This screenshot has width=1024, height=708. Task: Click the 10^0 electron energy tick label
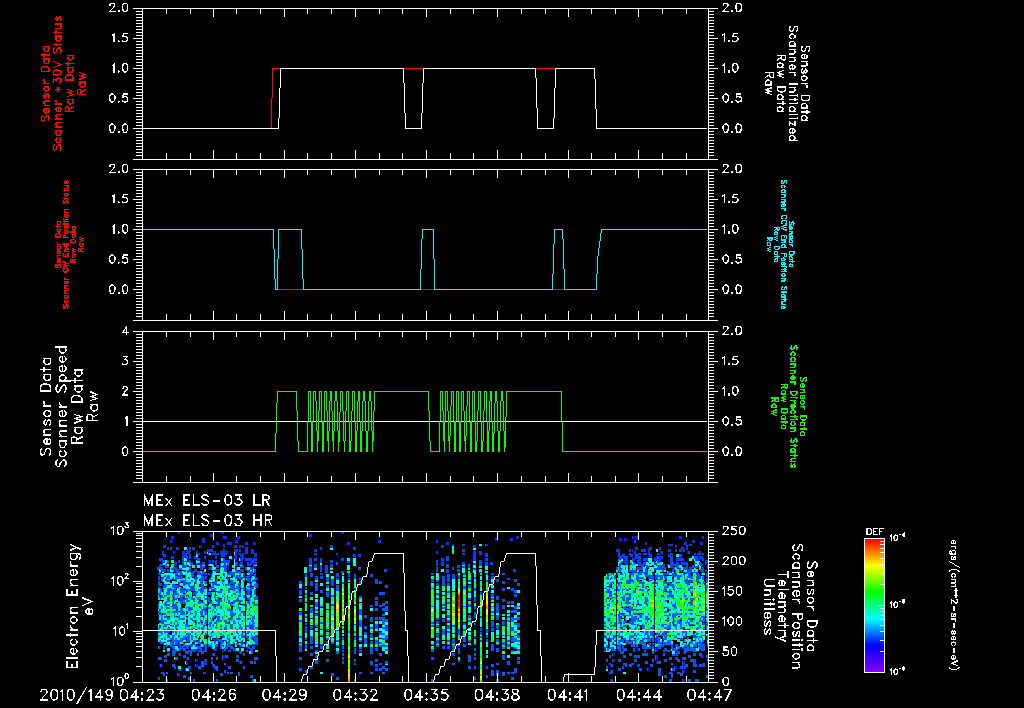[x=120, y=680]
